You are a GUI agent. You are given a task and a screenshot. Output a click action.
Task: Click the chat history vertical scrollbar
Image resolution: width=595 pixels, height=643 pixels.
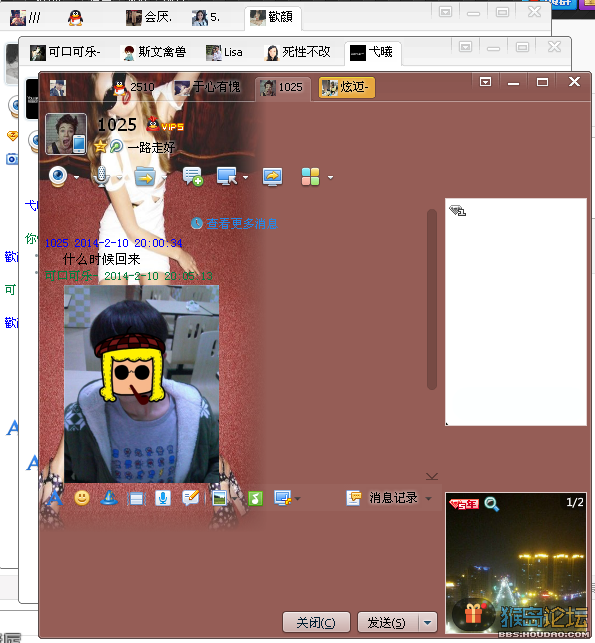point(431,299)
